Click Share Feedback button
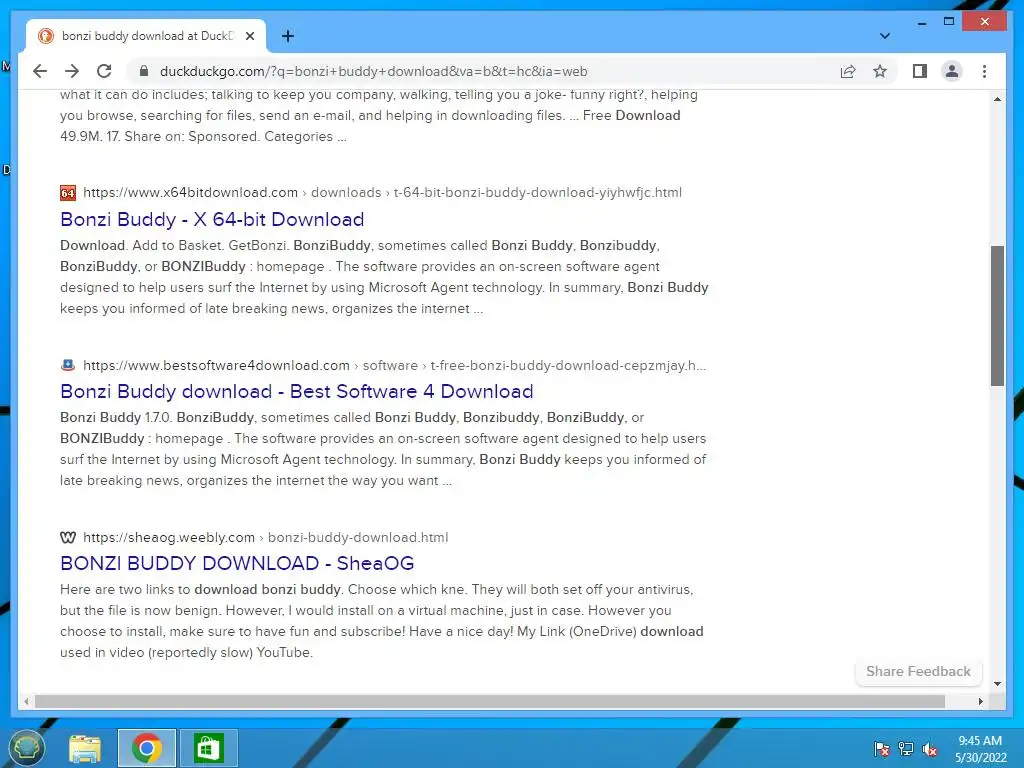Image resolution: width=1024 pixels, height=768 pixels. click(x=918, y=671)
